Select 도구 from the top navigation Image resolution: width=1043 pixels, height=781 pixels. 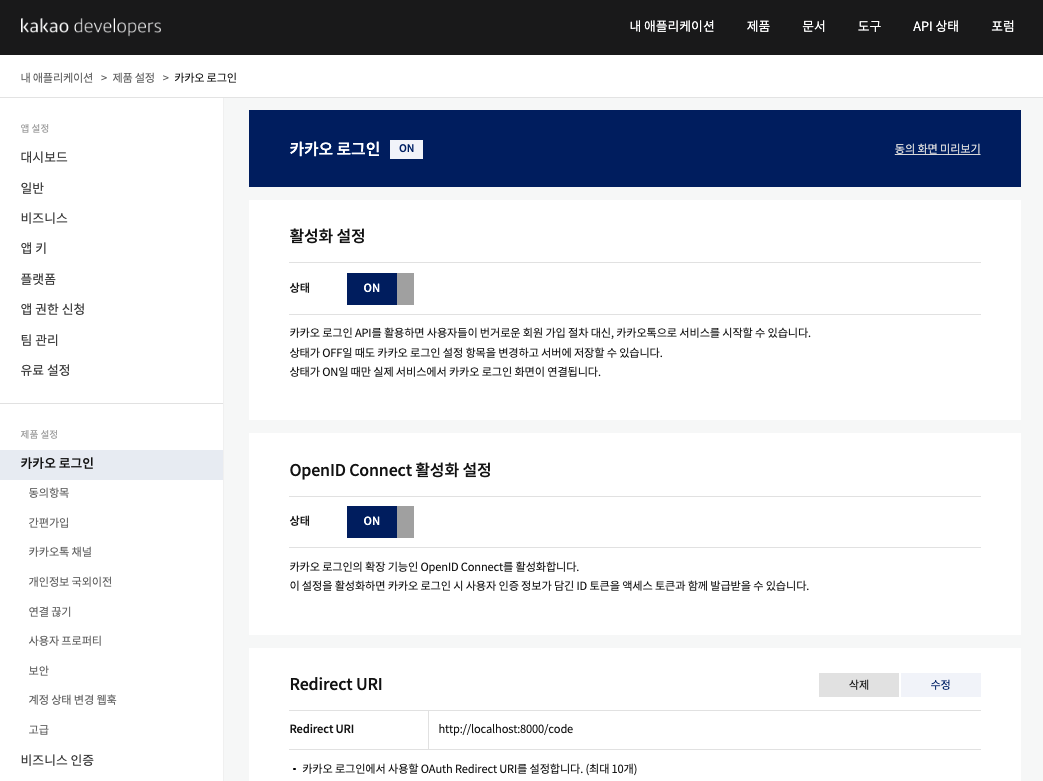[x=868, y=27]
